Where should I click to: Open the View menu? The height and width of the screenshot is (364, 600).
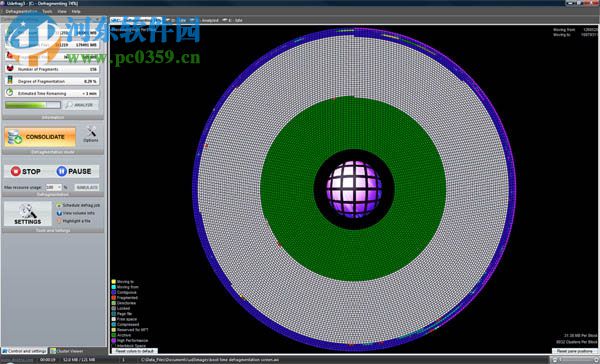tap(62, 11)
